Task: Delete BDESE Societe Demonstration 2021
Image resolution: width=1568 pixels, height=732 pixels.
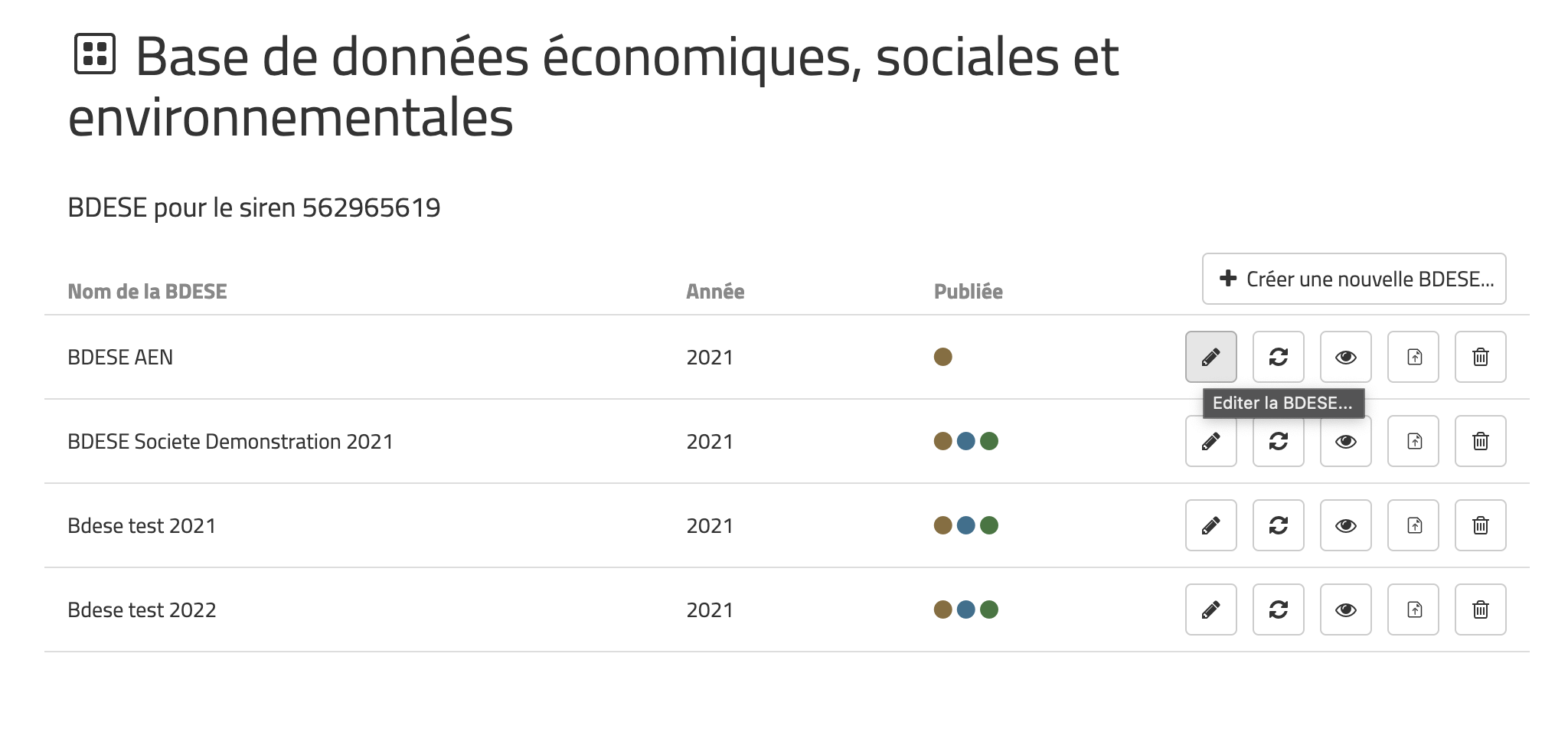Action: [x=1480, y=441]
